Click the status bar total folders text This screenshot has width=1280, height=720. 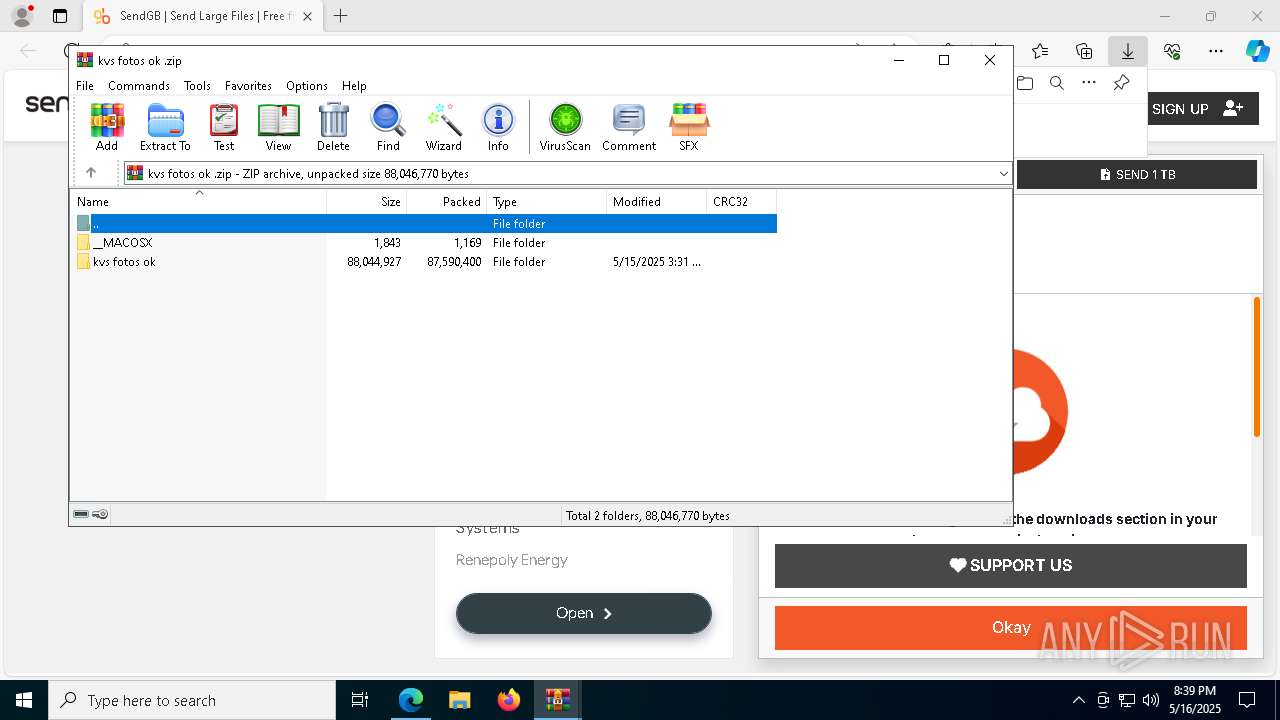[x=648, y=516]
